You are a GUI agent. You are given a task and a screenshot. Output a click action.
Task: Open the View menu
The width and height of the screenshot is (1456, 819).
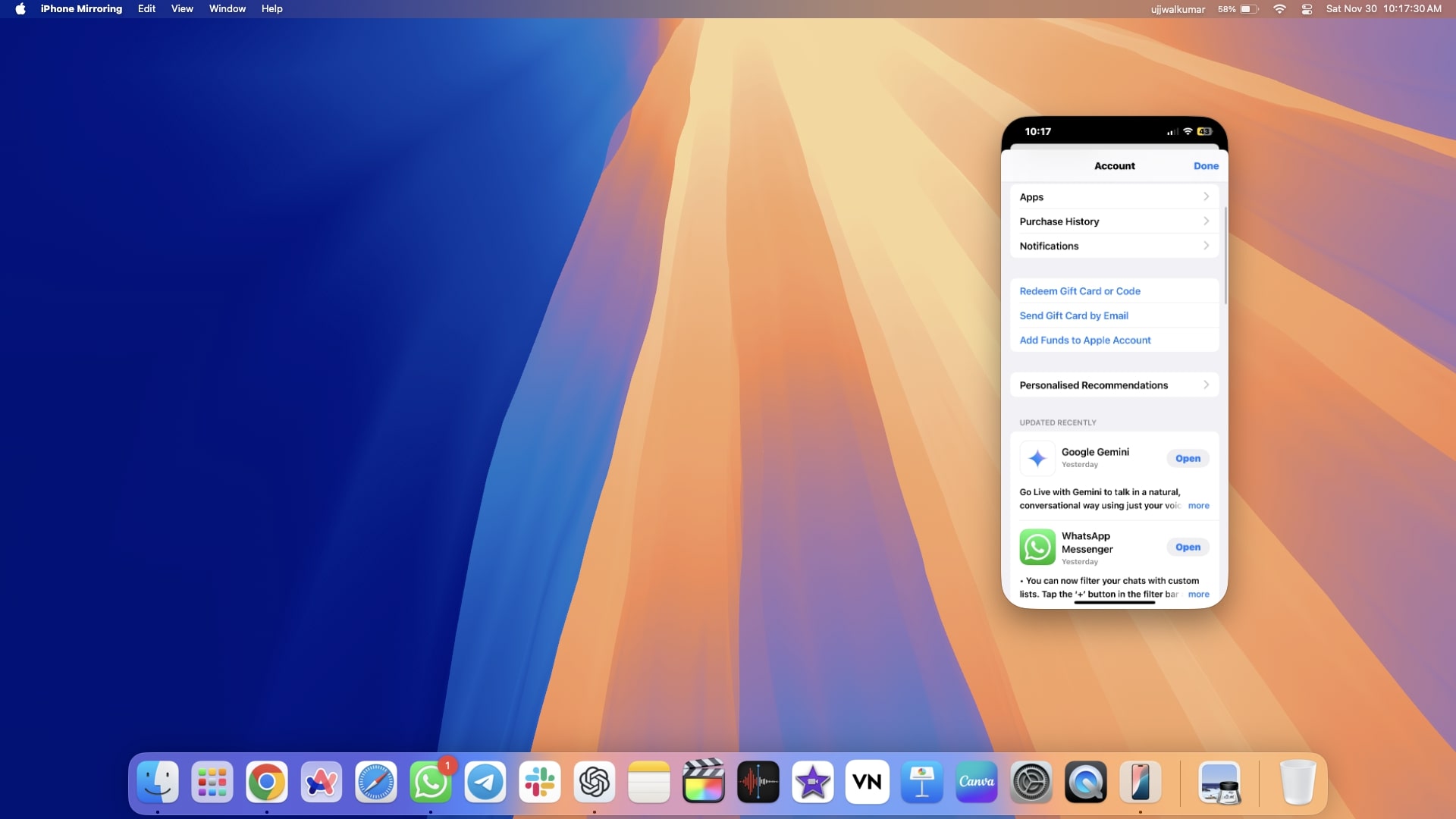[182, 9]
